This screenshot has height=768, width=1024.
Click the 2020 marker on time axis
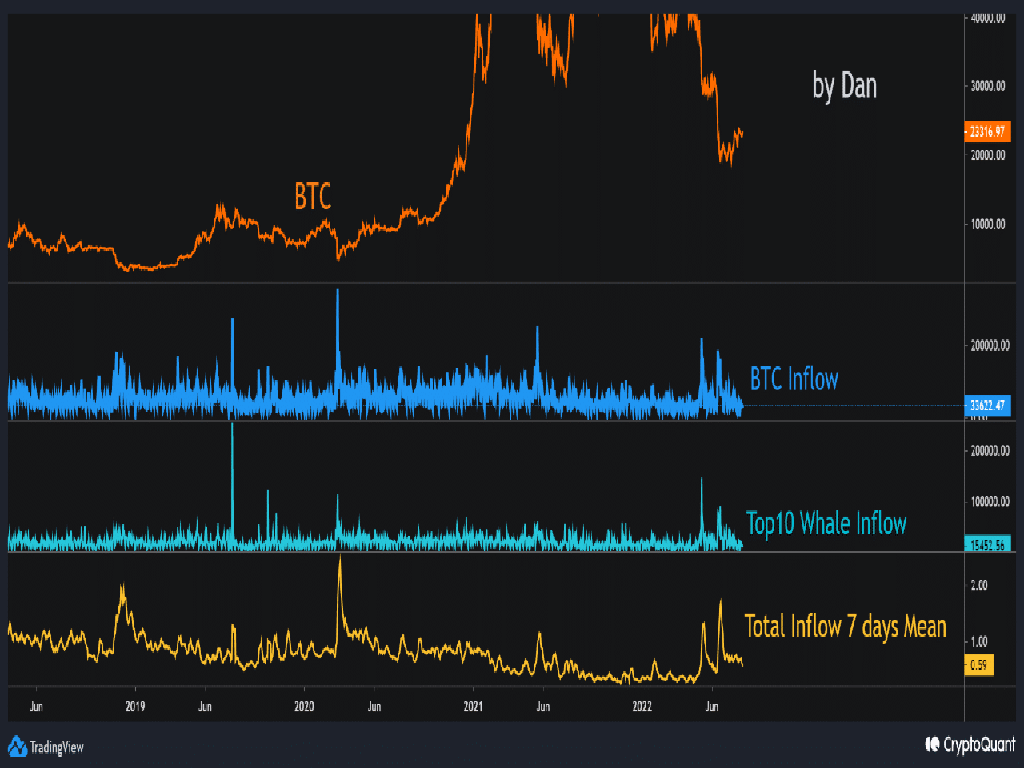[x=305, y=705]
